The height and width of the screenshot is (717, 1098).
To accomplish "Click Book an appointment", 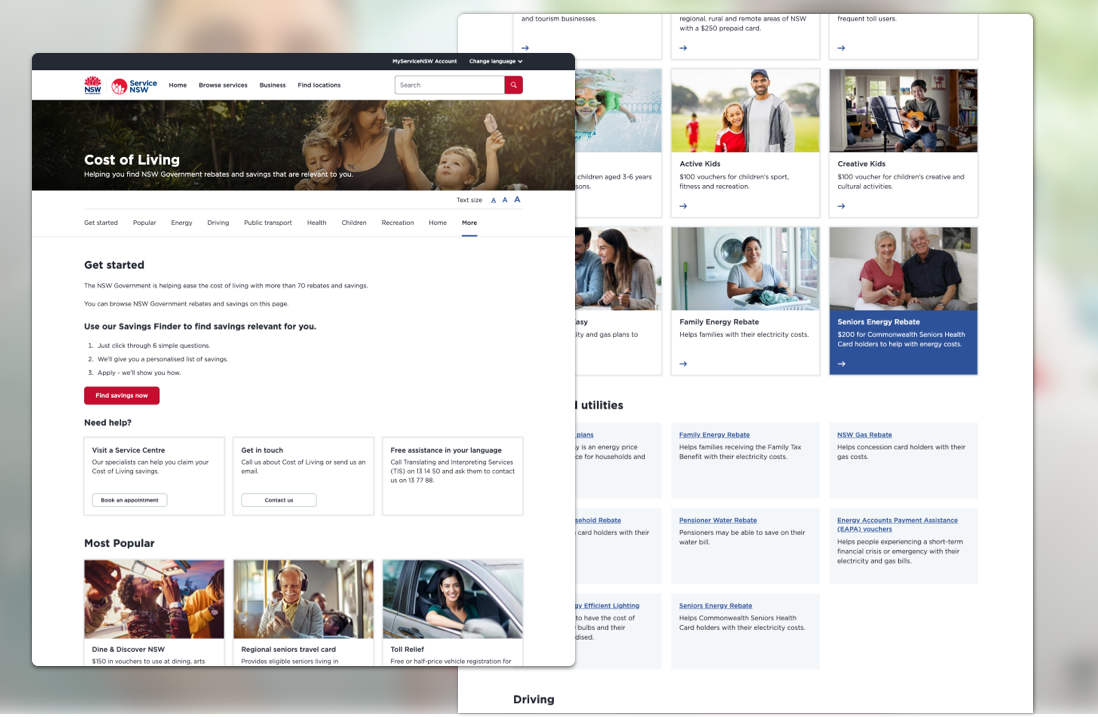I will pyautogui.click(x=129, y=499).
